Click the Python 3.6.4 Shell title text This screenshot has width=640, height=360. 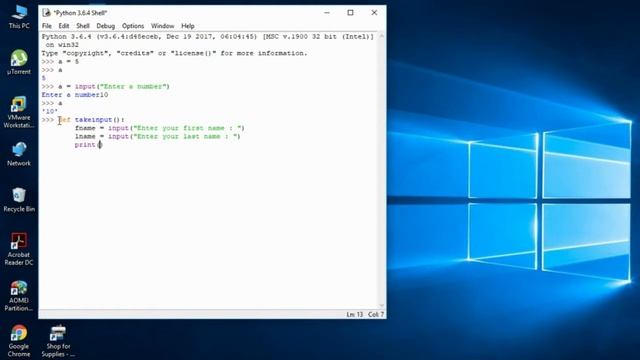click(80, 13)
